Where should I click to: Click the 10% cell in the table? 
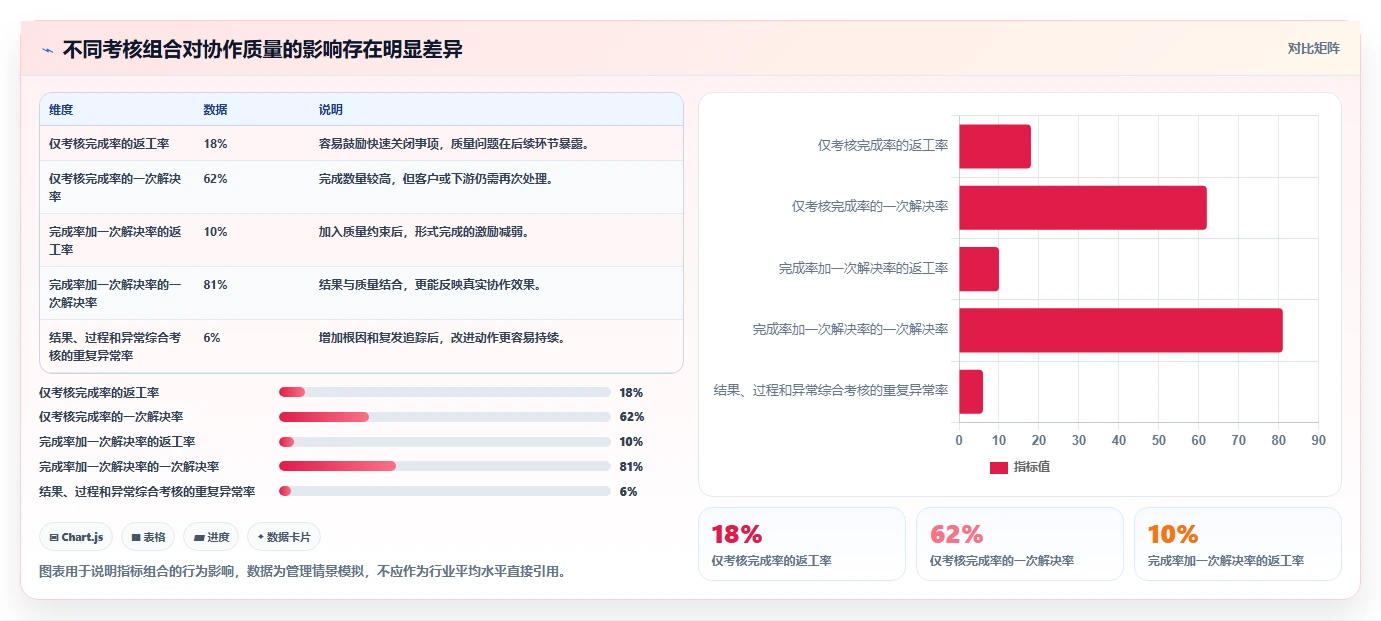(215, 232)
